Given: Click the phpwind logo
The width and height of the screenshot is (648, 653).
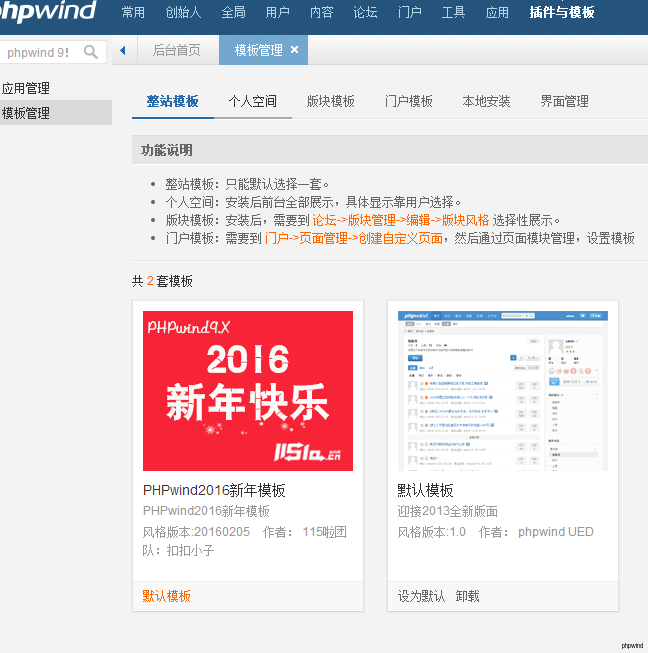Looking at the screenshot, I should (47, 11).
